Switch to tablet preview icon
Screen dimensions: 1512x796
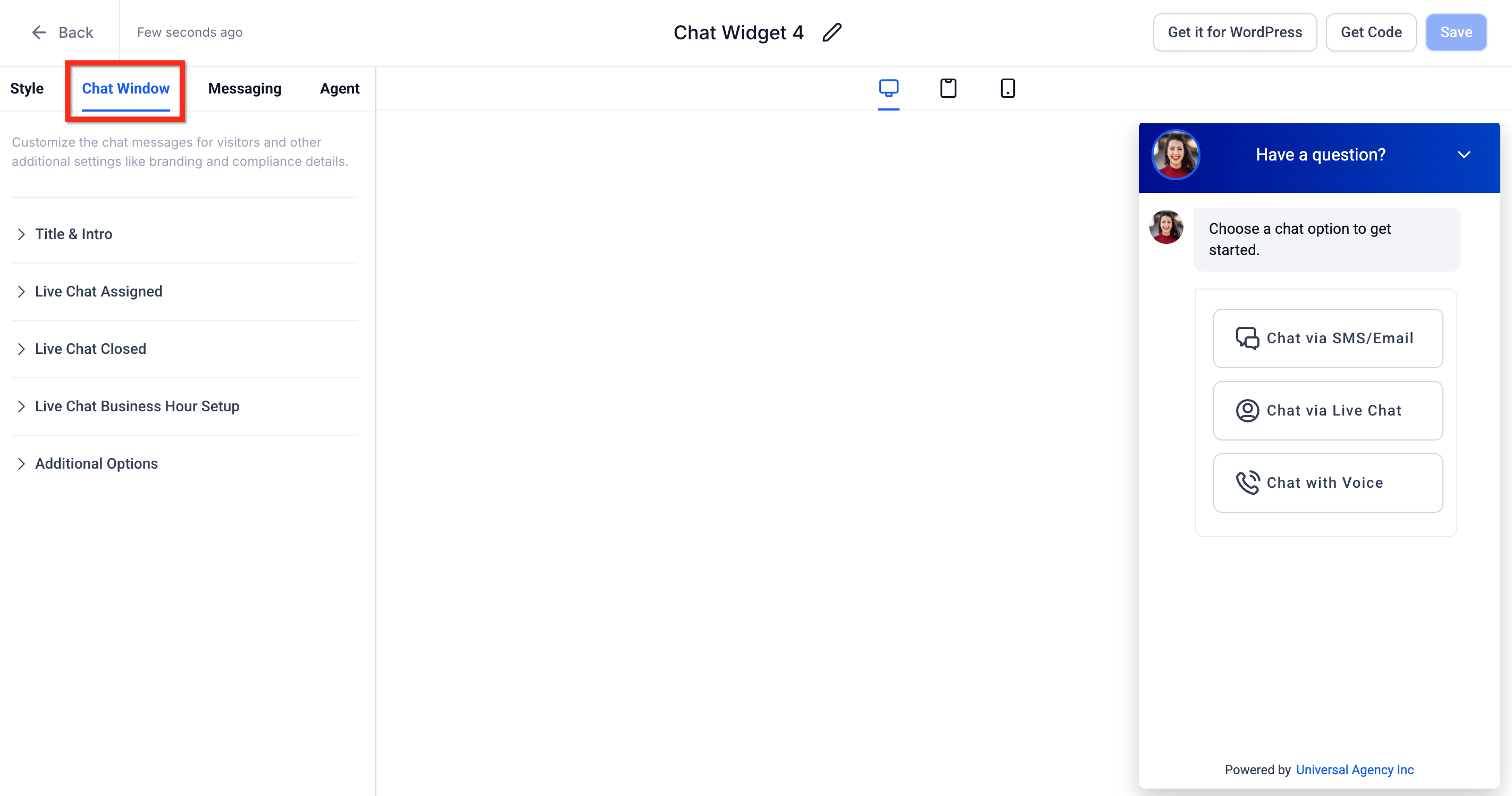(948, 89)
